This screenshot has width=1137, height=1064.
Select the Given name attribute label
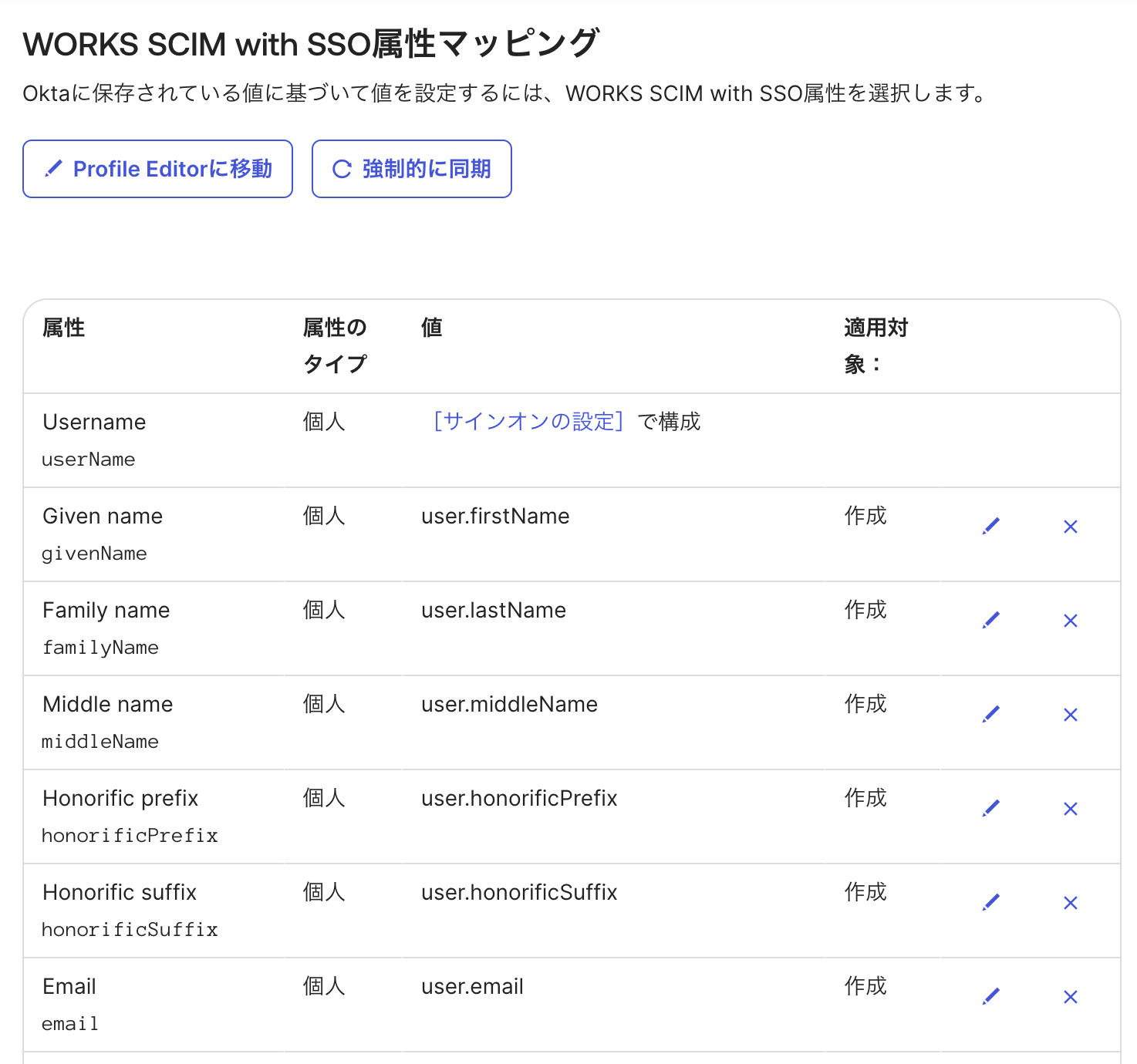103,516
